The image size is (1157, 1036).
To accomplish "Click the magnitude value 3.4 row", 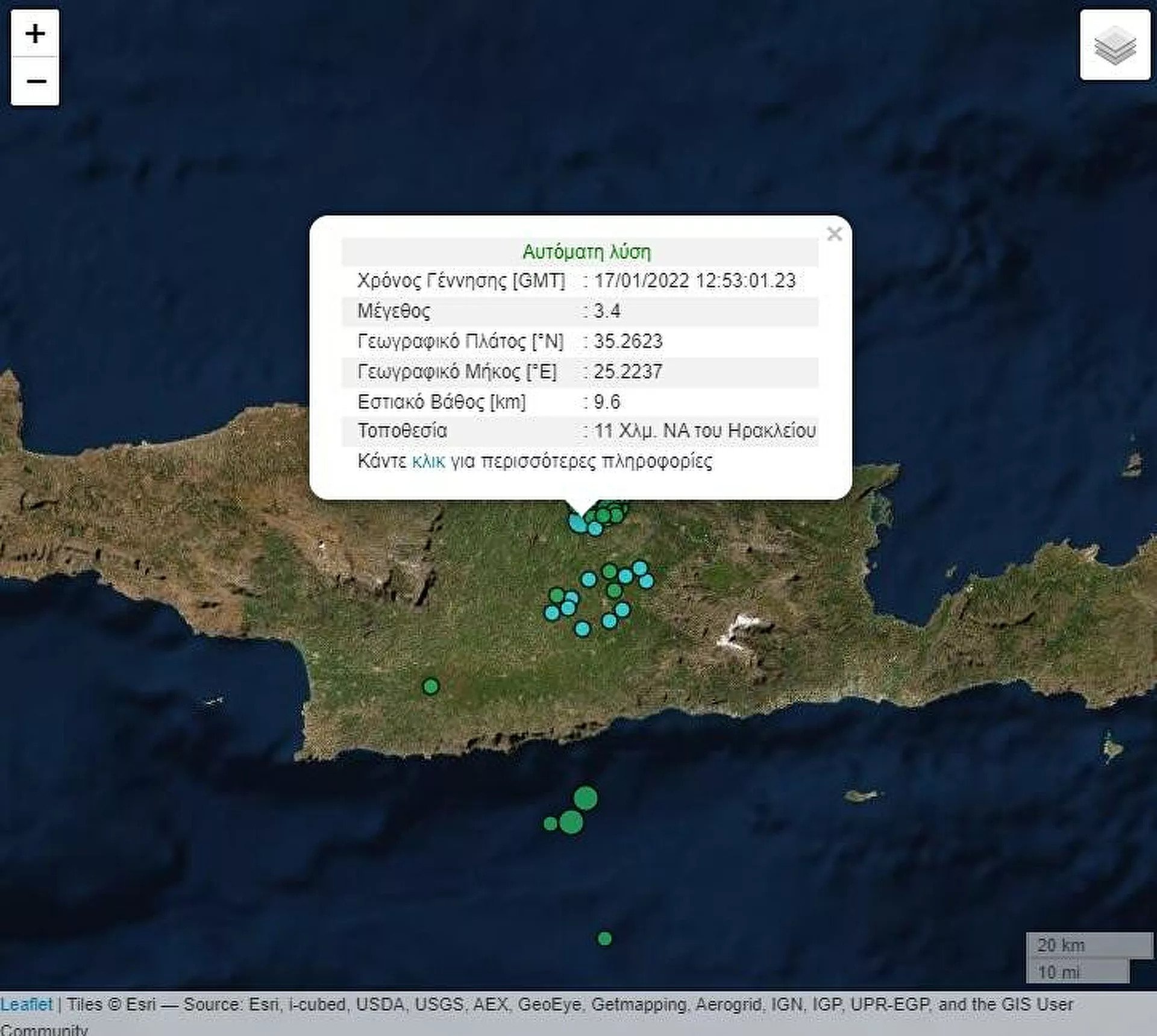I will pos(607,311).
